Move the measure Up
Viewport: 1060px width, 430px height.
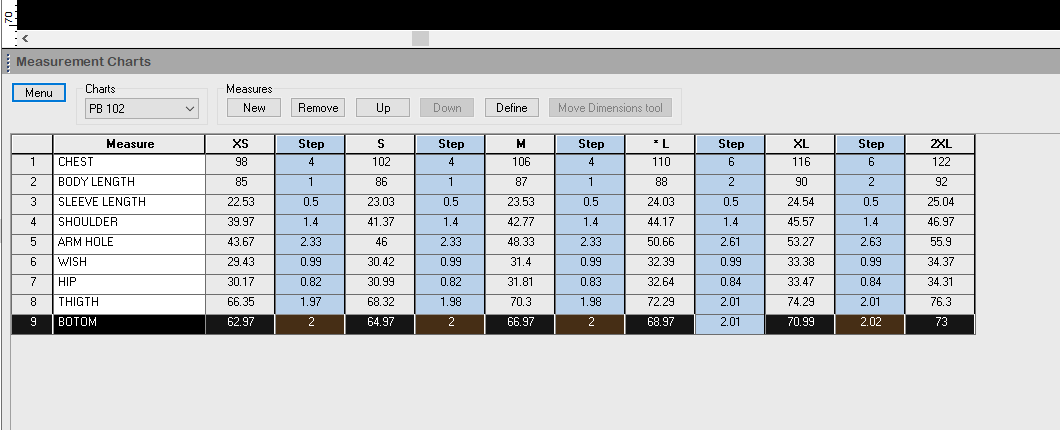[383, 108]
